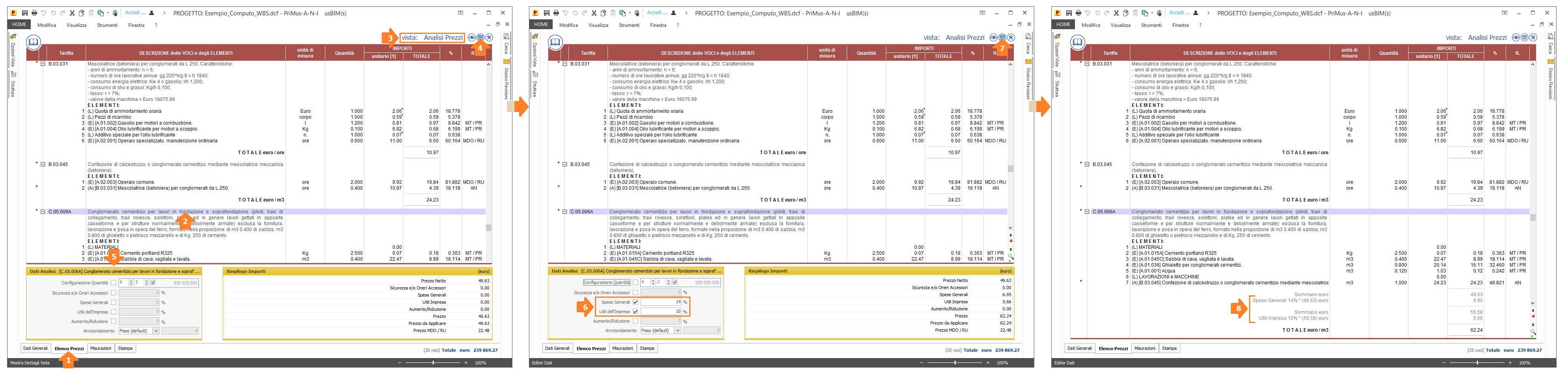The height and width of the screenshot is (377, 1568).
Task: Collapse item B.03.031 in the middle window
Action: click(x=565, y=64)
